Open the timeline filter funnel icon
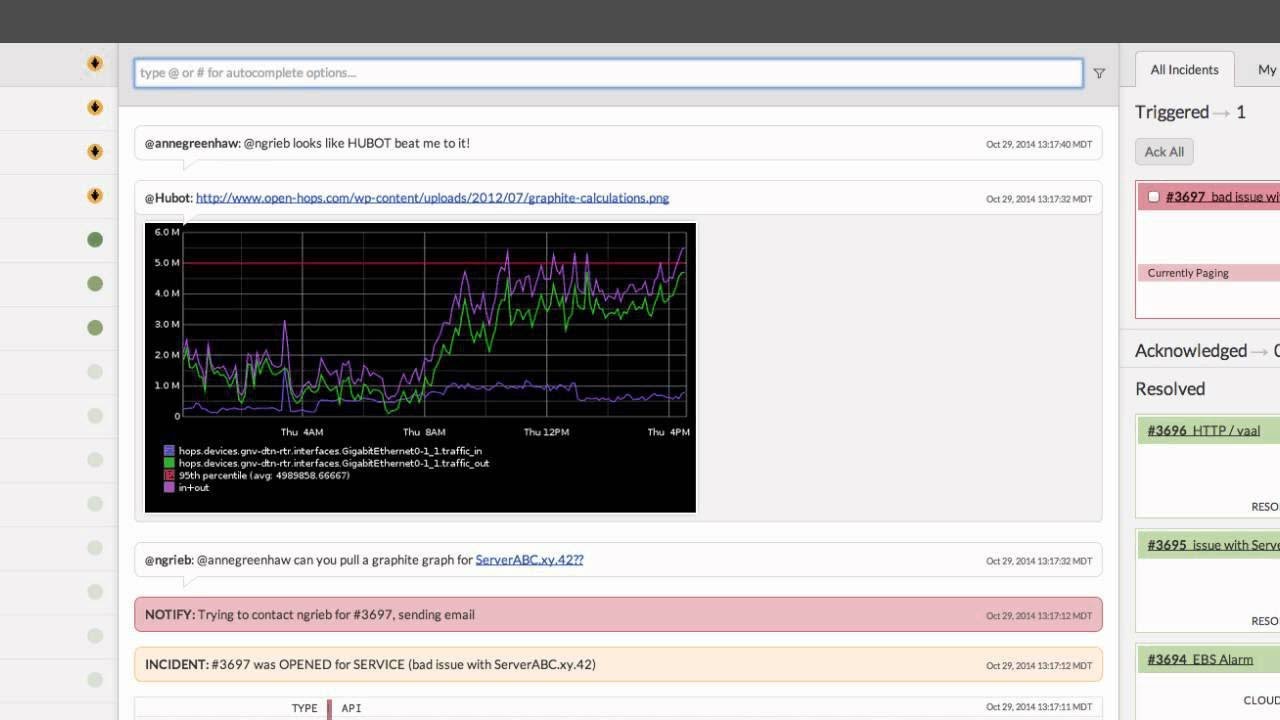The width and height of the screenshot is (1280, 720). pyautogui.click(x=1099, y=73)
